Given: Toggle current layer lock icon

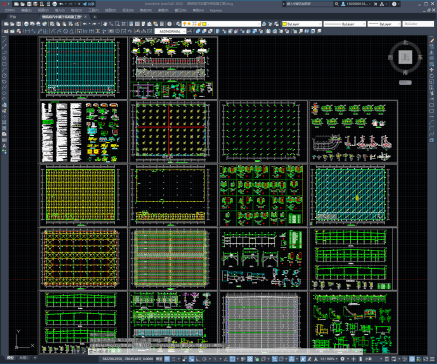Looking at the screenshot, I should [x=199, y=24].
